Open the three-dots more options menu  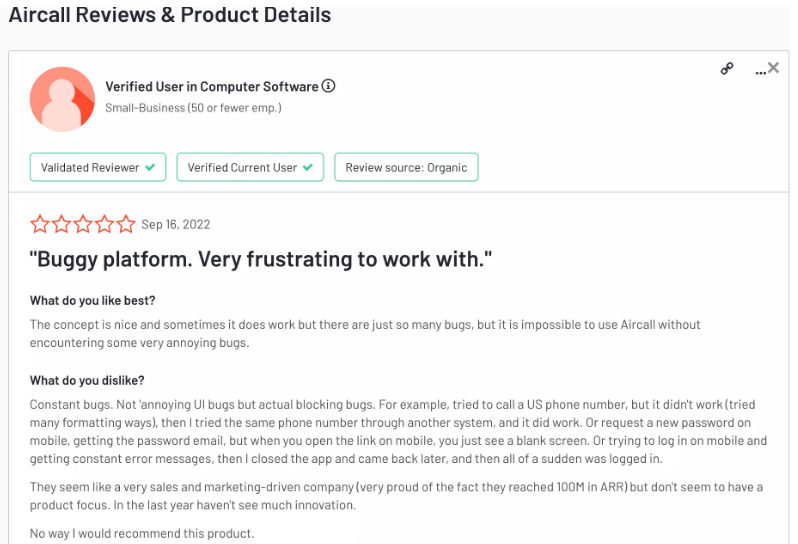760,73
